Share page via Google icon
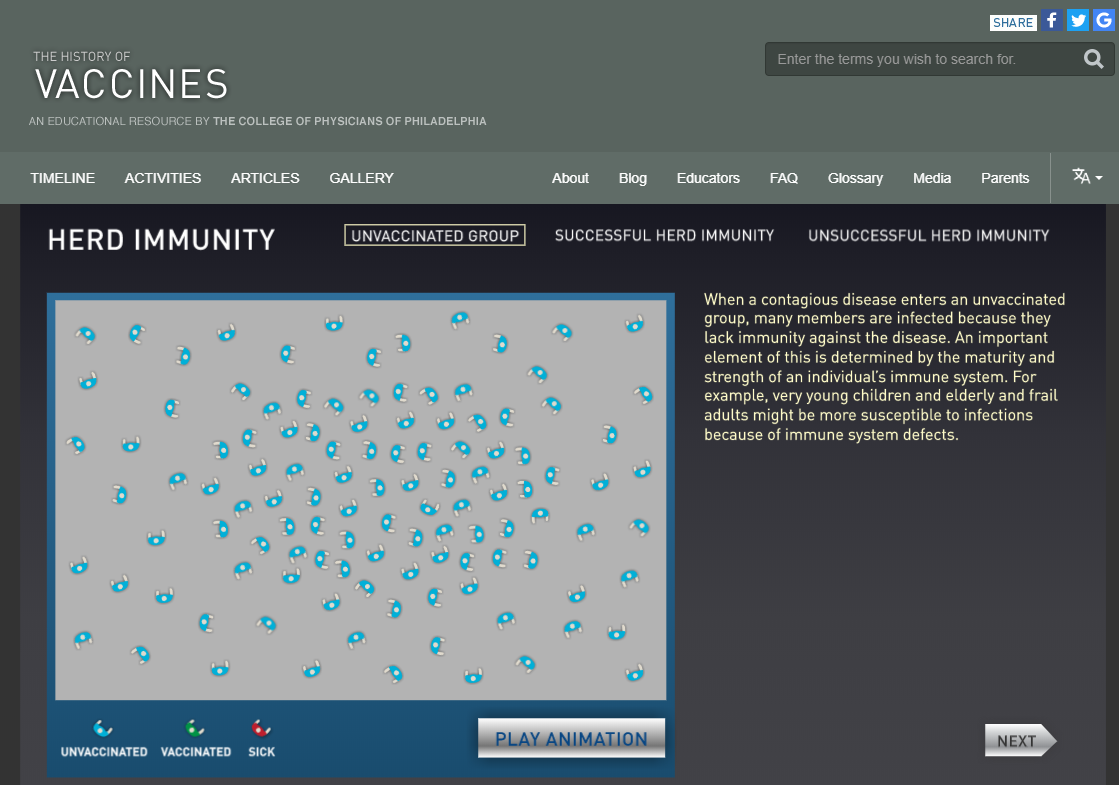The height and width of the screenshot is (785, 1119). tap(1104, 20)
